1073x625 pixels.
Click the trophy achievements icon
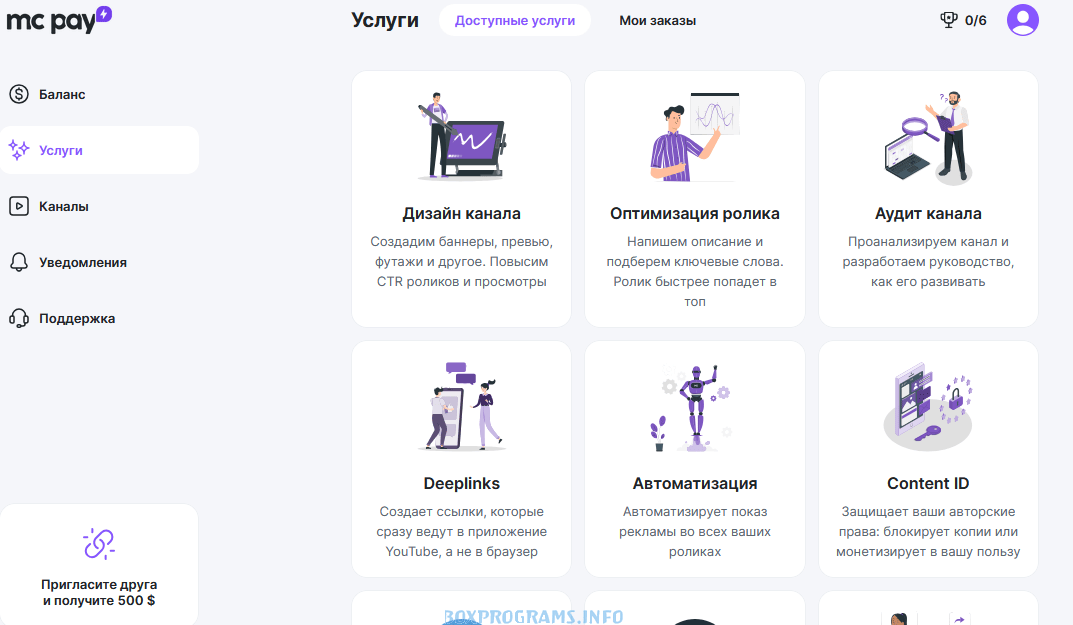948,20
